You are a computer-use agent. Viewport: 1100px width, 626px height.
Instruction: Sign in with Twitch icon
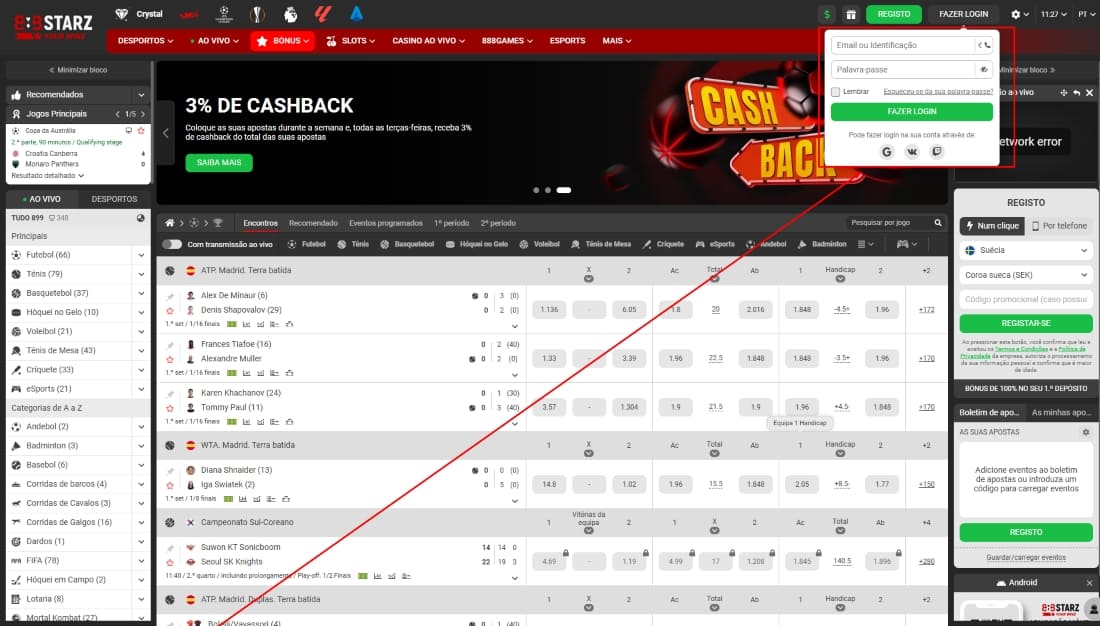(x=937, y=152)
